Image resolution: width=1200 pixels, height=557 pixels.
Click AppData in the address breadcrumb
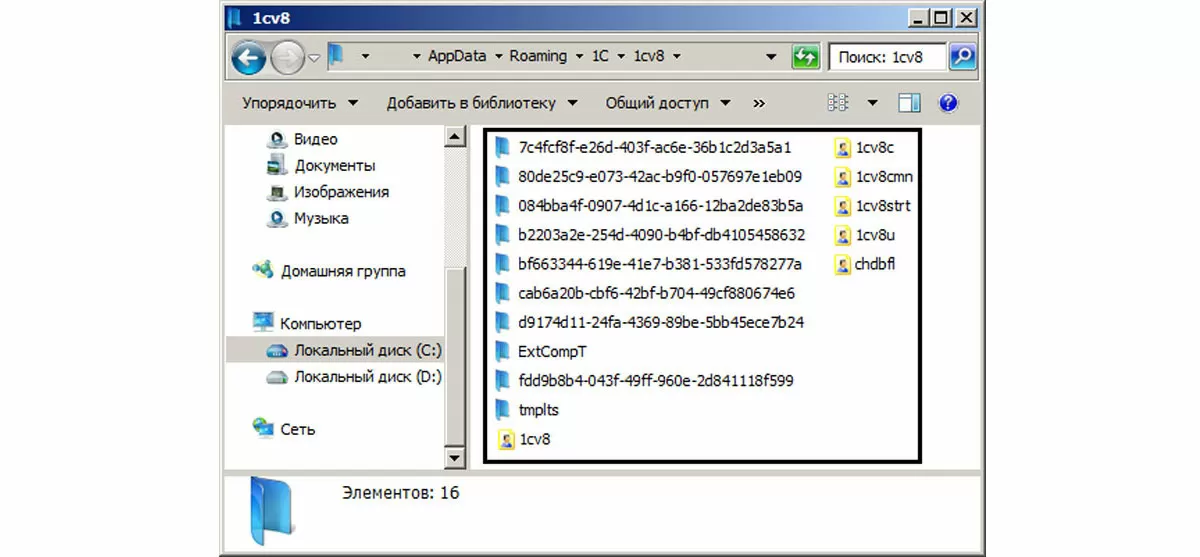point(455,56)
